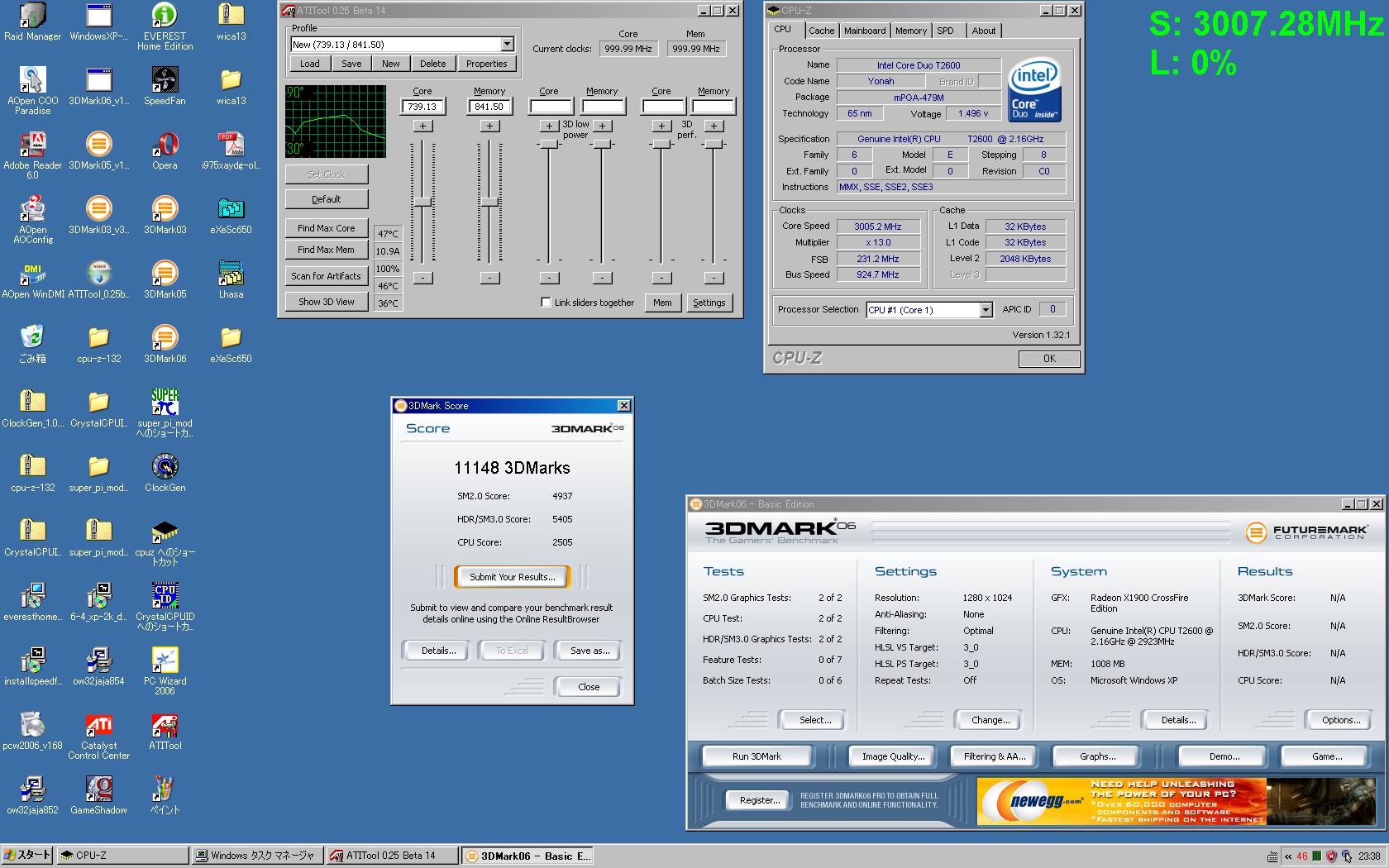Click the Default button in ATITool
Image resolution: width=1389 pixels, height=868 pixels.
click(x=327, y=199)
